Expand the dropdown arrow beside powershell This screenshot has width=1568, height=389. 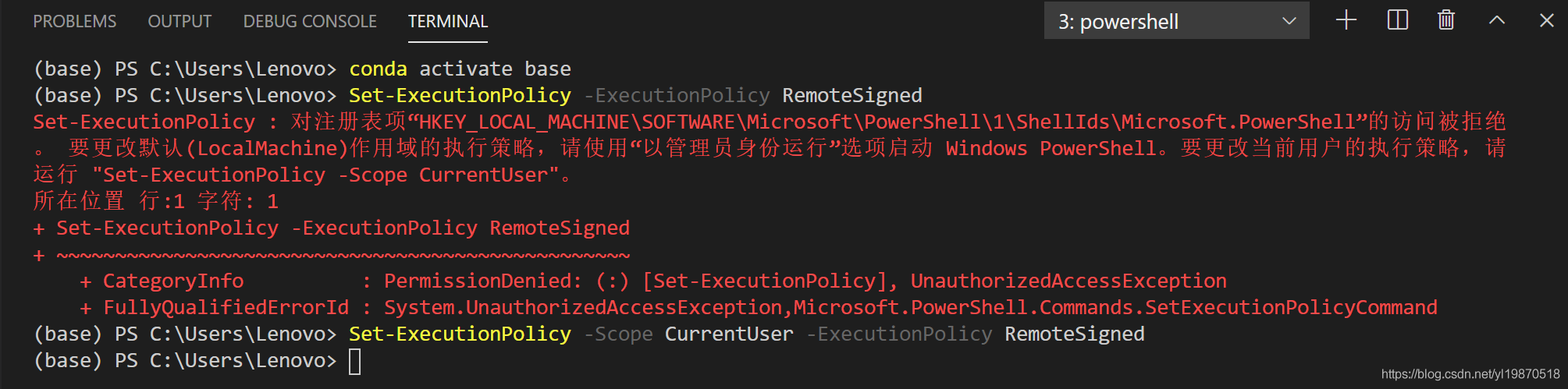click(x=1289, y=21)
